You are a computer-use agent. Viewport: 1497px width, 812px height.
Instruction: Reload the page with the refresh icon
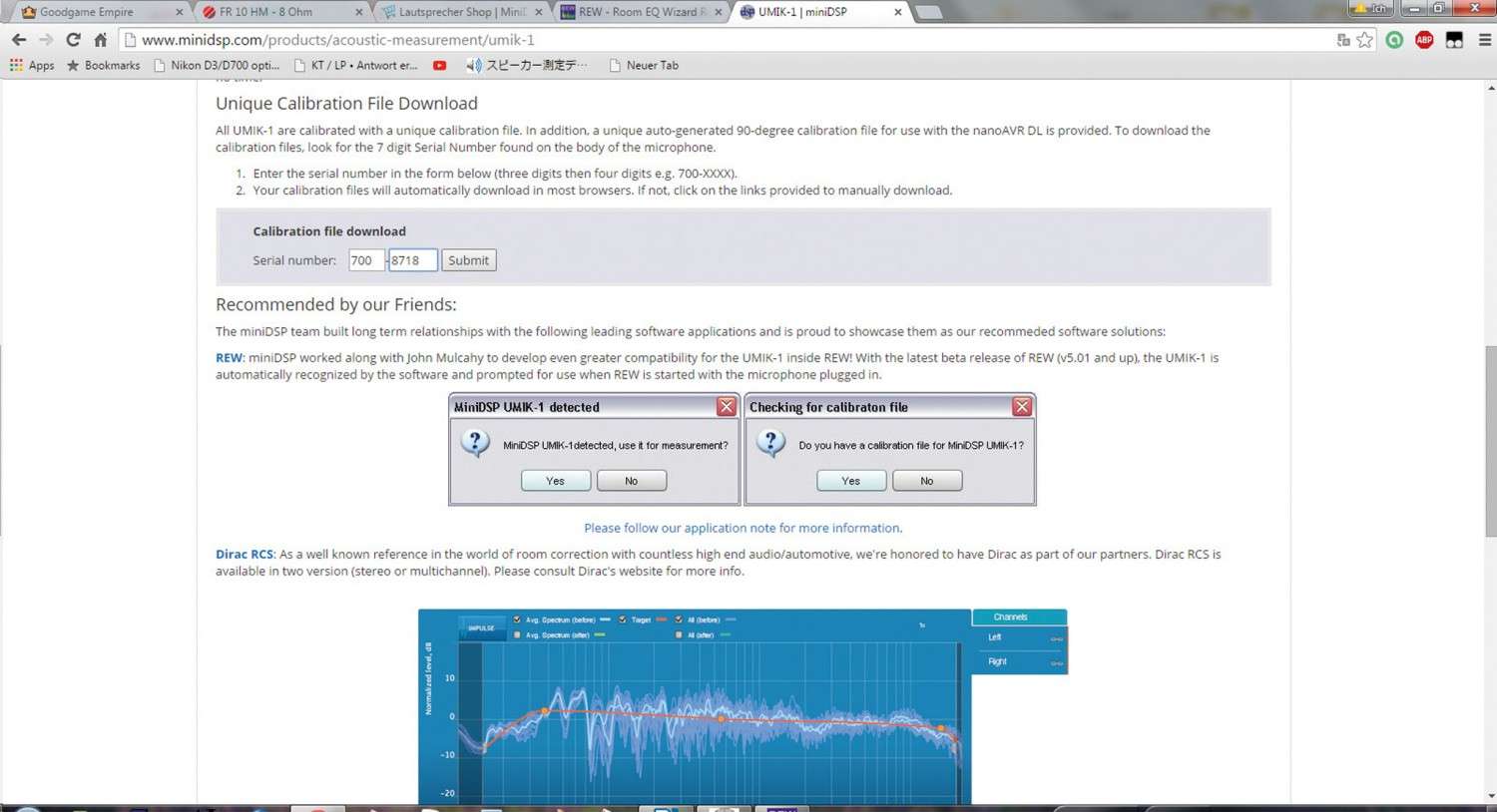73,40
